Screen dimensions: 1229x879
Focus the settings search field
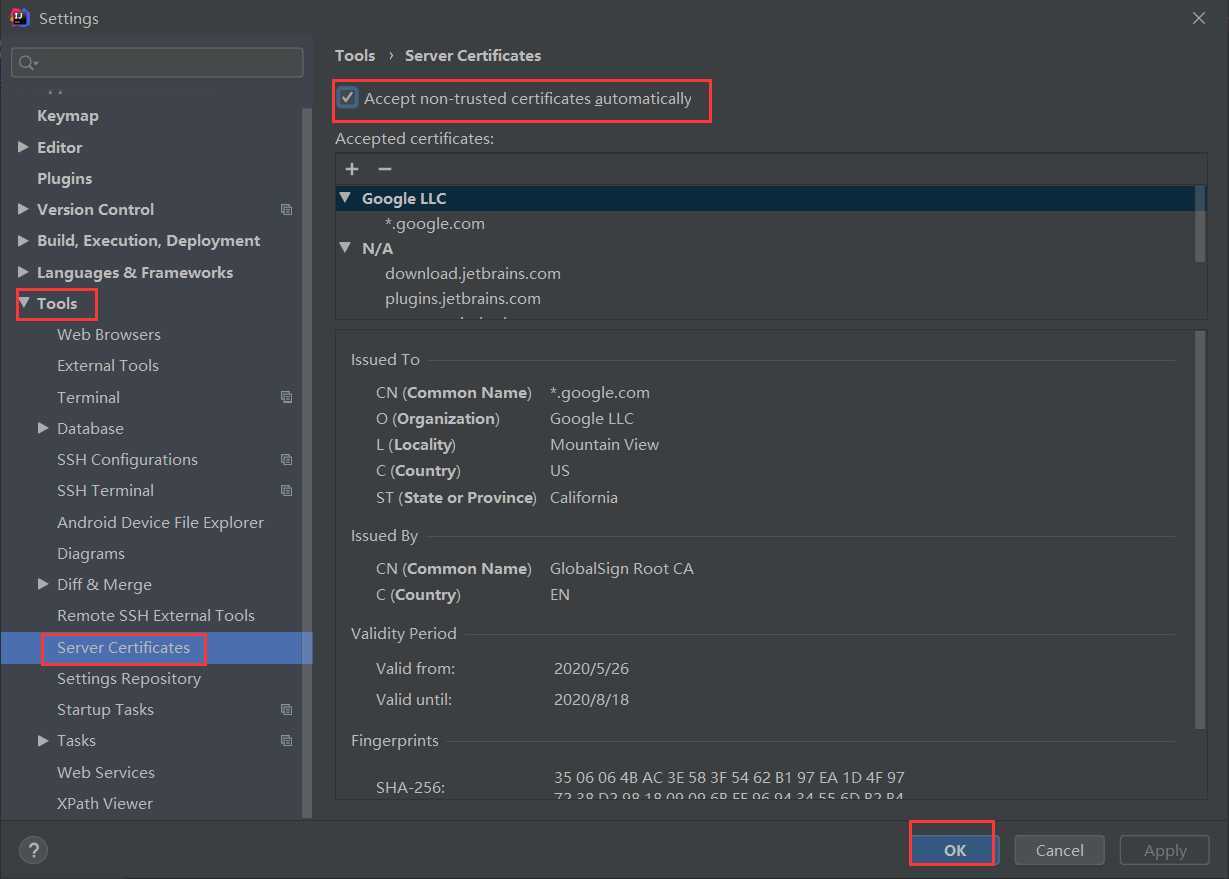click(165, 63)
